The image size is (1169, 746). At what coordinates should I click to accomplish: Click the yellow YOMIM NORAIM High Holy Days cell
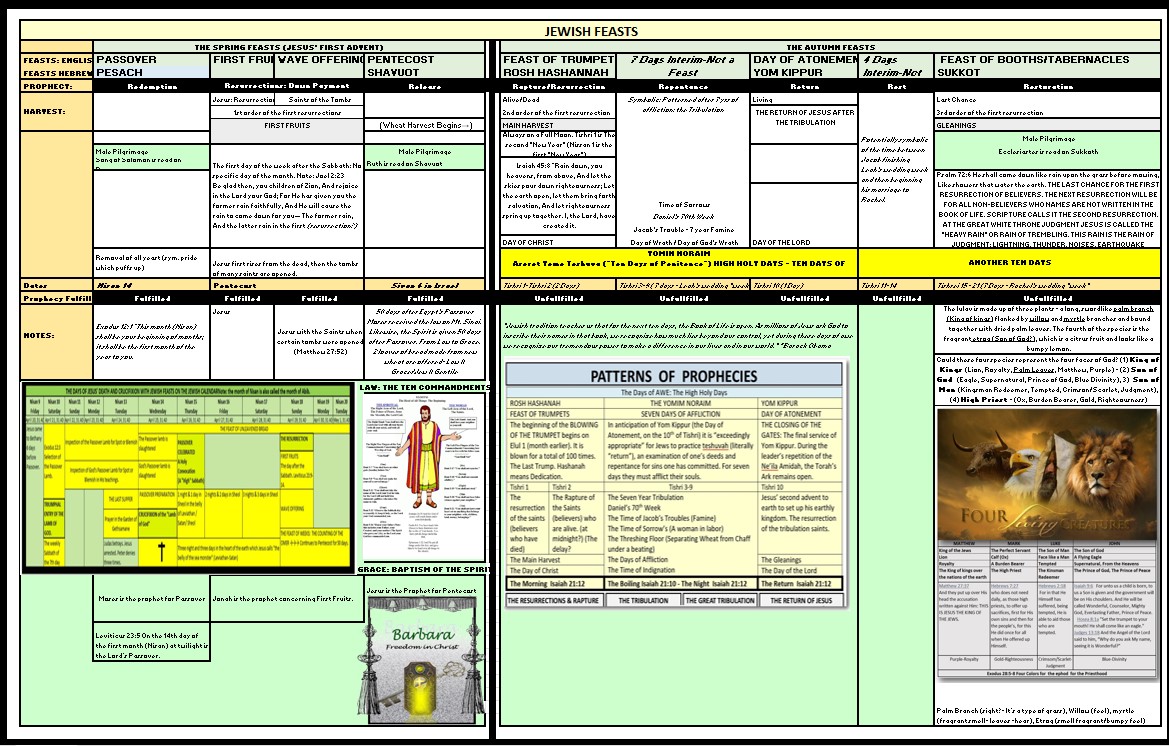tap(677, 262)
